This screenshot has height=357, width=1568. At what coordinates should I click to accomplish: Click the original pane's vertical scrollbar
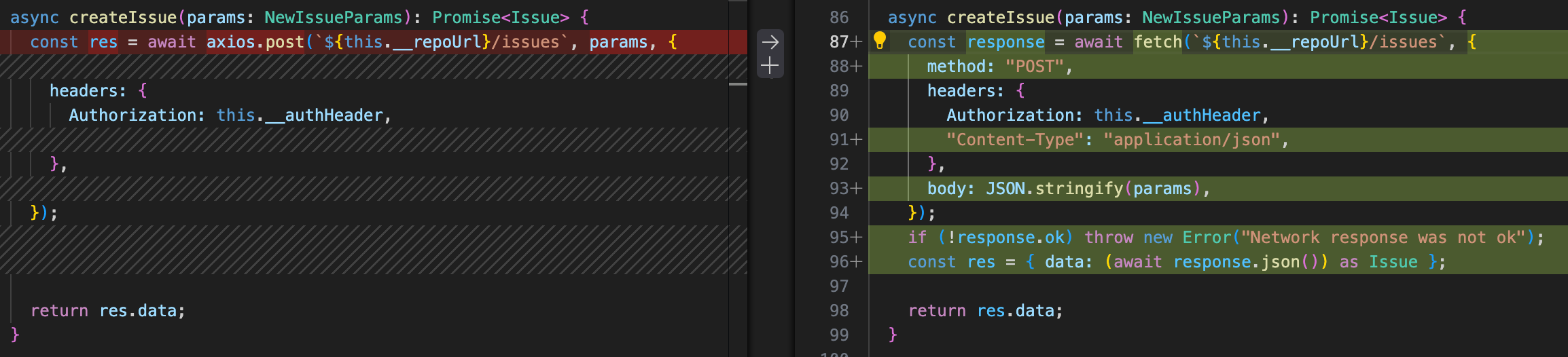(738, 178)
